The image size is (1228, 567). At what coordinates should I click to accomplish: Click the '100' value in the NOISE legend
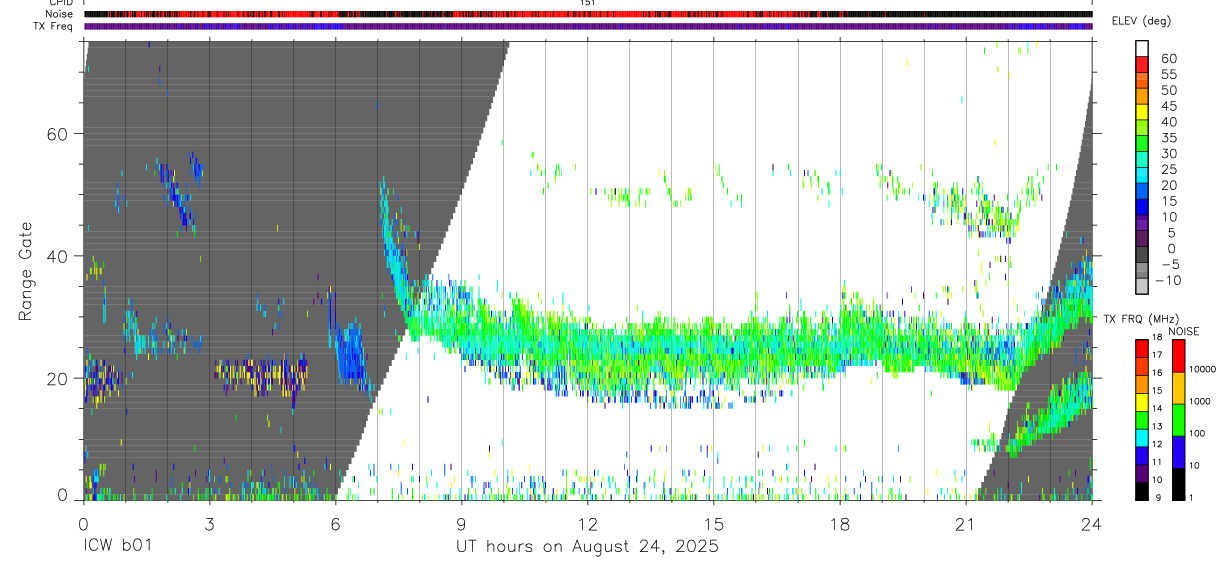(1198, 434)
